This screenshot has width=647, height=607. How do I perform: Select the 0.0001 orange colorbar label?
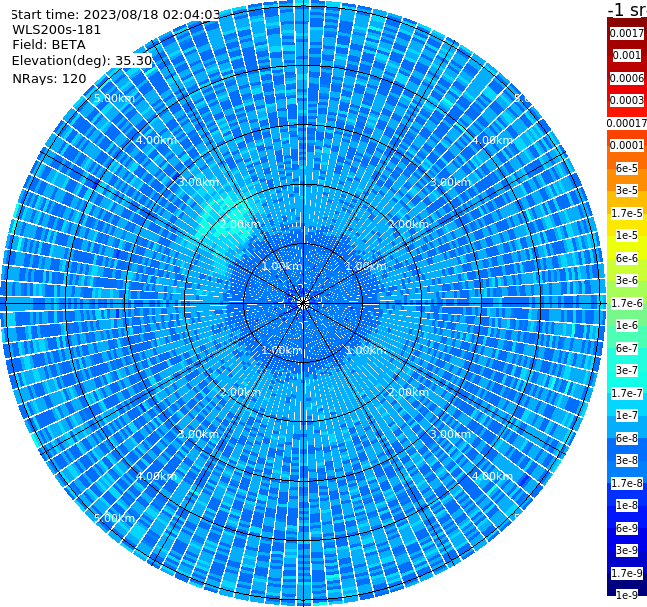pos(627,145)
